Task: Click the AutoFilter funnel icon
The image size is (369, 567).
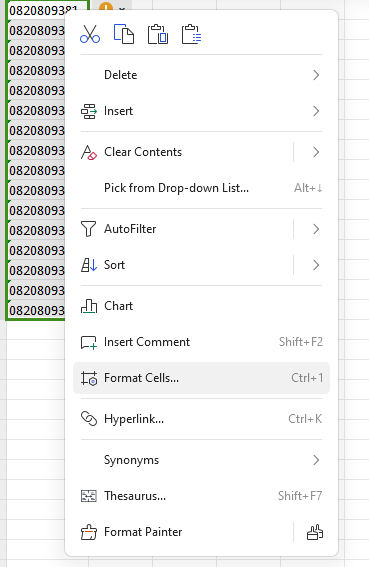Action: tap(89, 229)
